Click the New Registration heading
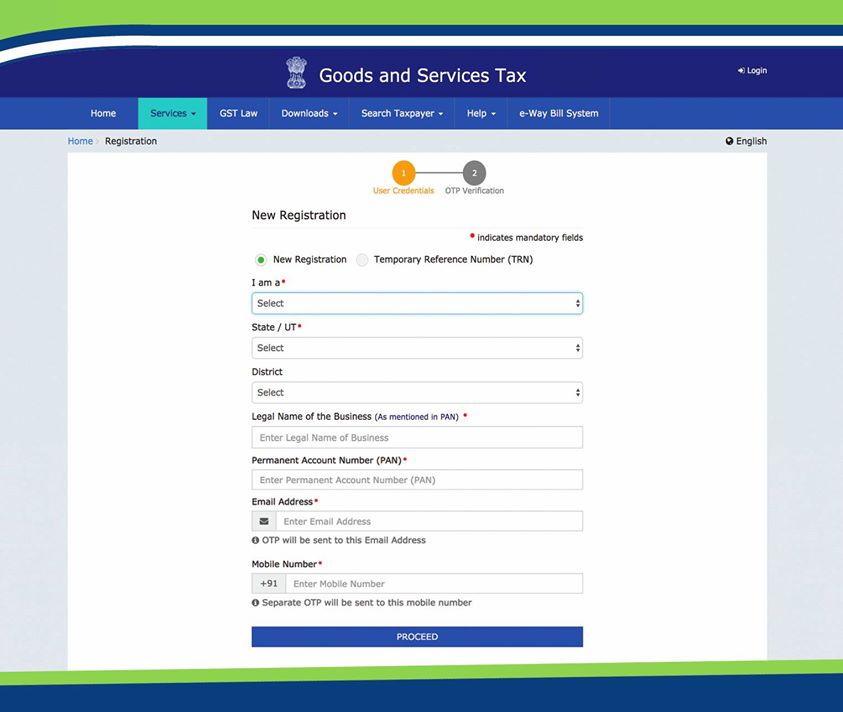The height and width of the screenshot is (712, 843). 299,215
